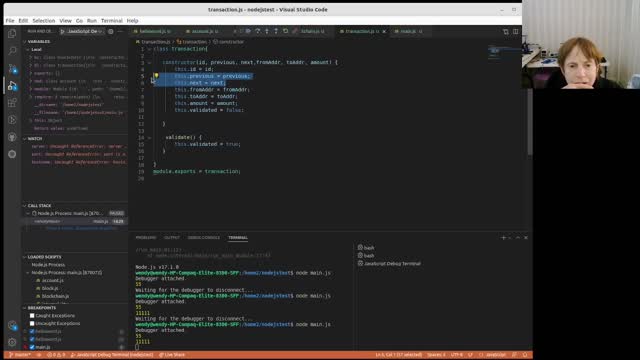Viewport: 640px width, 360px height.
Task: Switch to the Problems panel tab
Action: 146,238
